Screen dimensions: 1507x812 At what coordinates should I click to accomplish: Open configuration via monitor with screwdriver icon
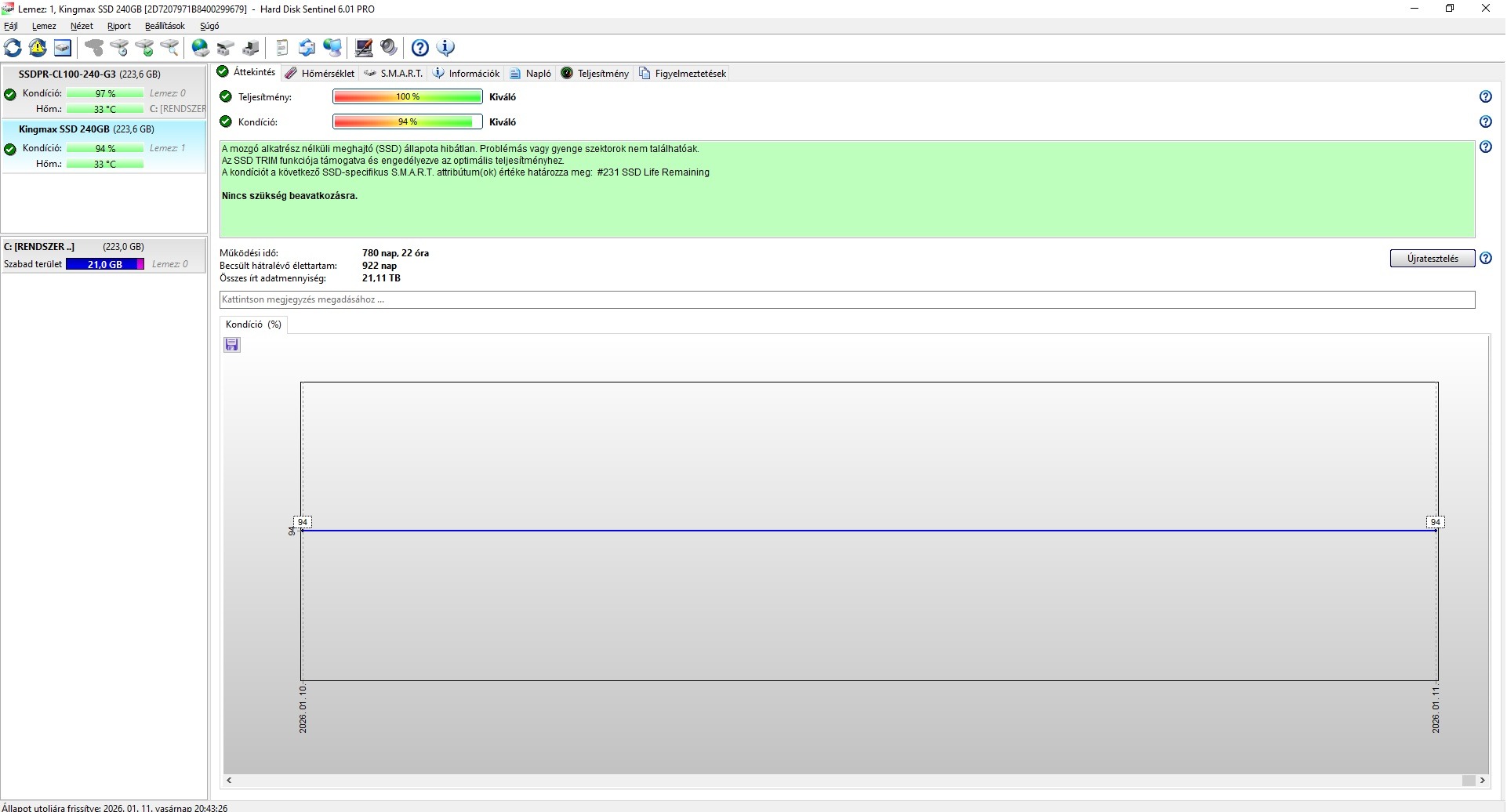(364, 48)
